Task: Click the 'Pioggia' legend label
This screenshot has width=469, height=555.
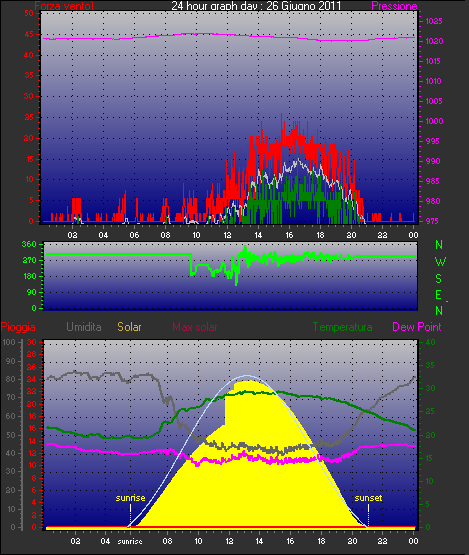Action: point(18,327)
